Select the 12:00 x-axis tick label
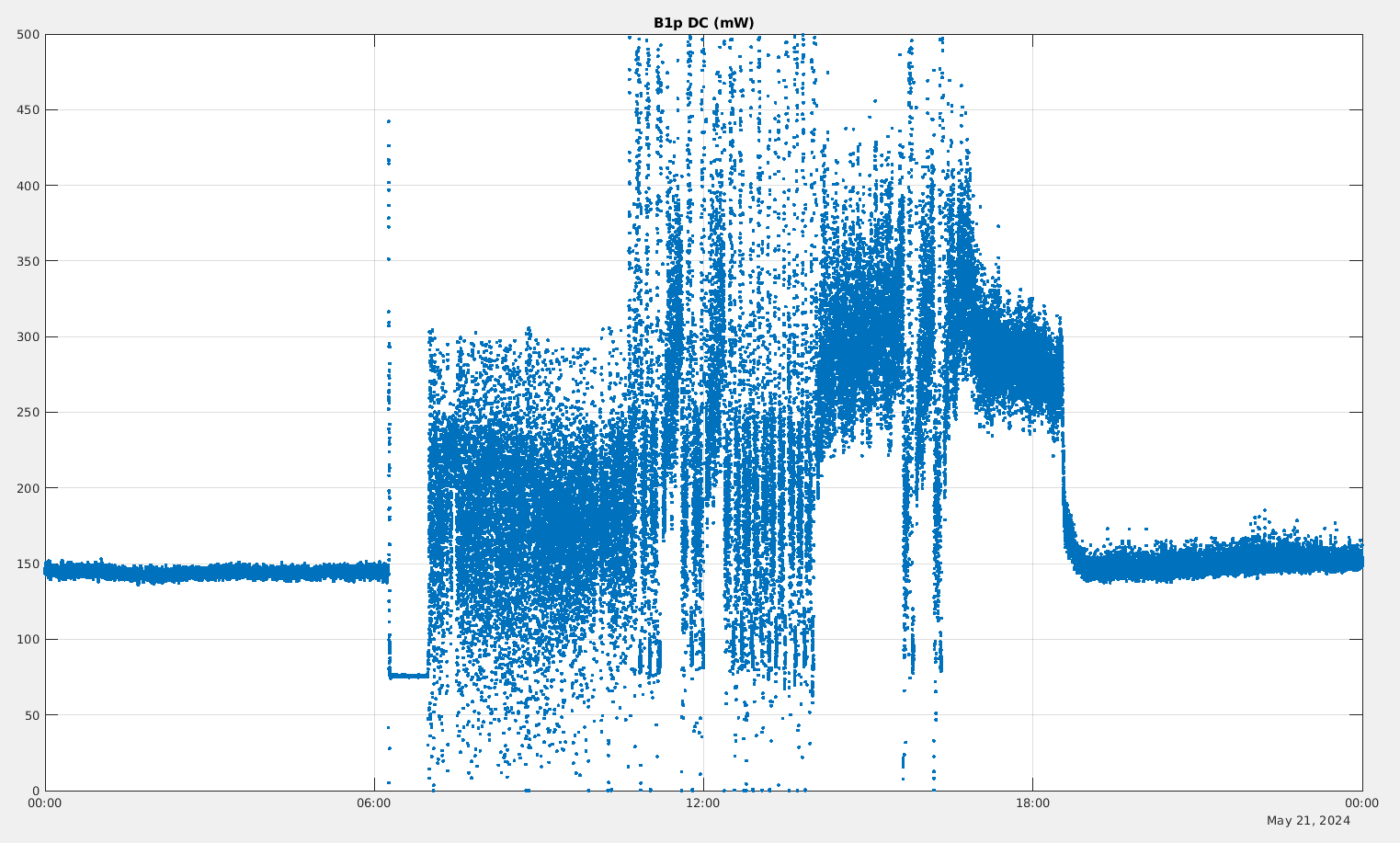Screen dimensions: 1400x843 tap(703, 803)
